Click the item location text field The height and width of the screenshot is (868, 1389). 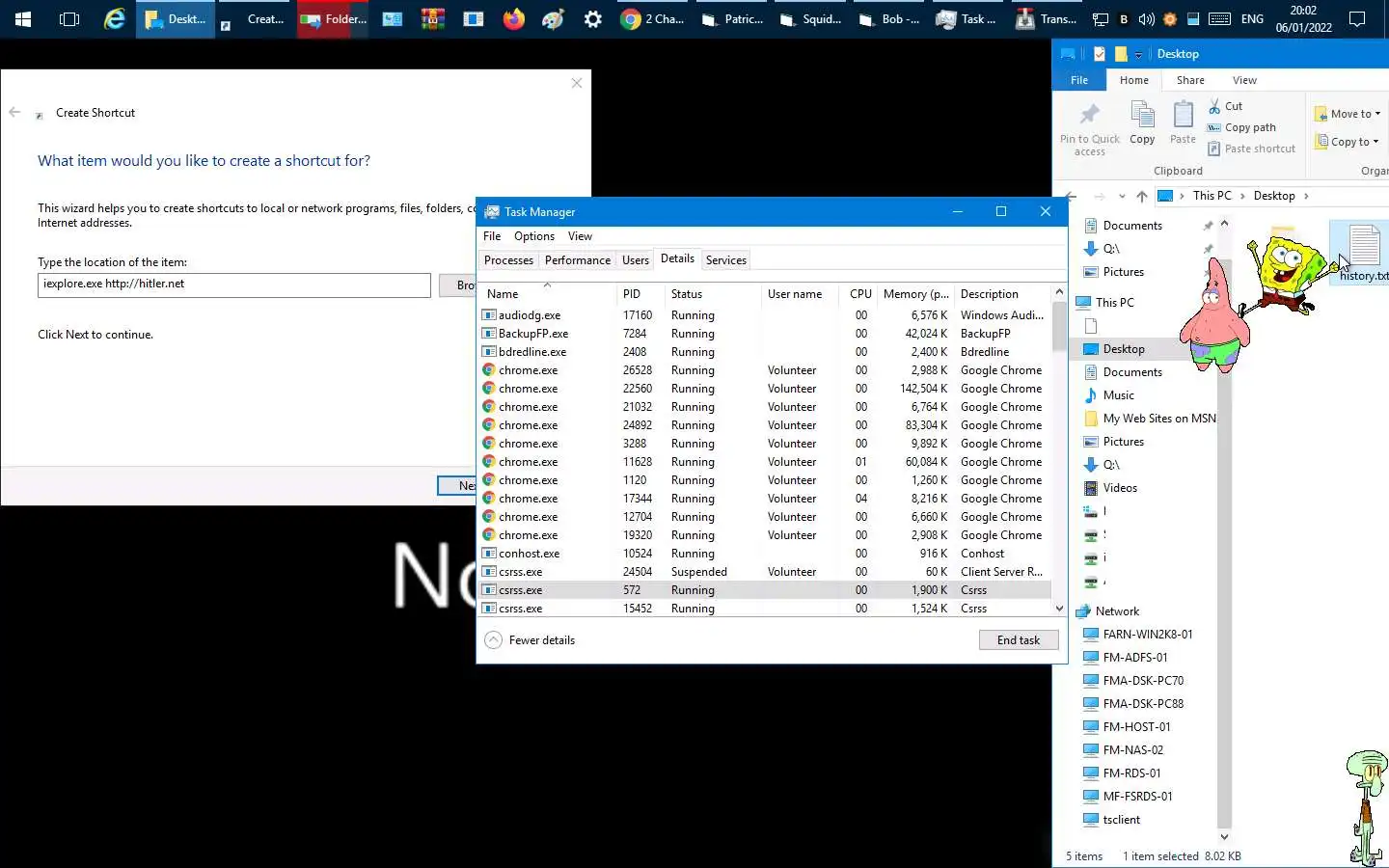(x=234, y=285)
